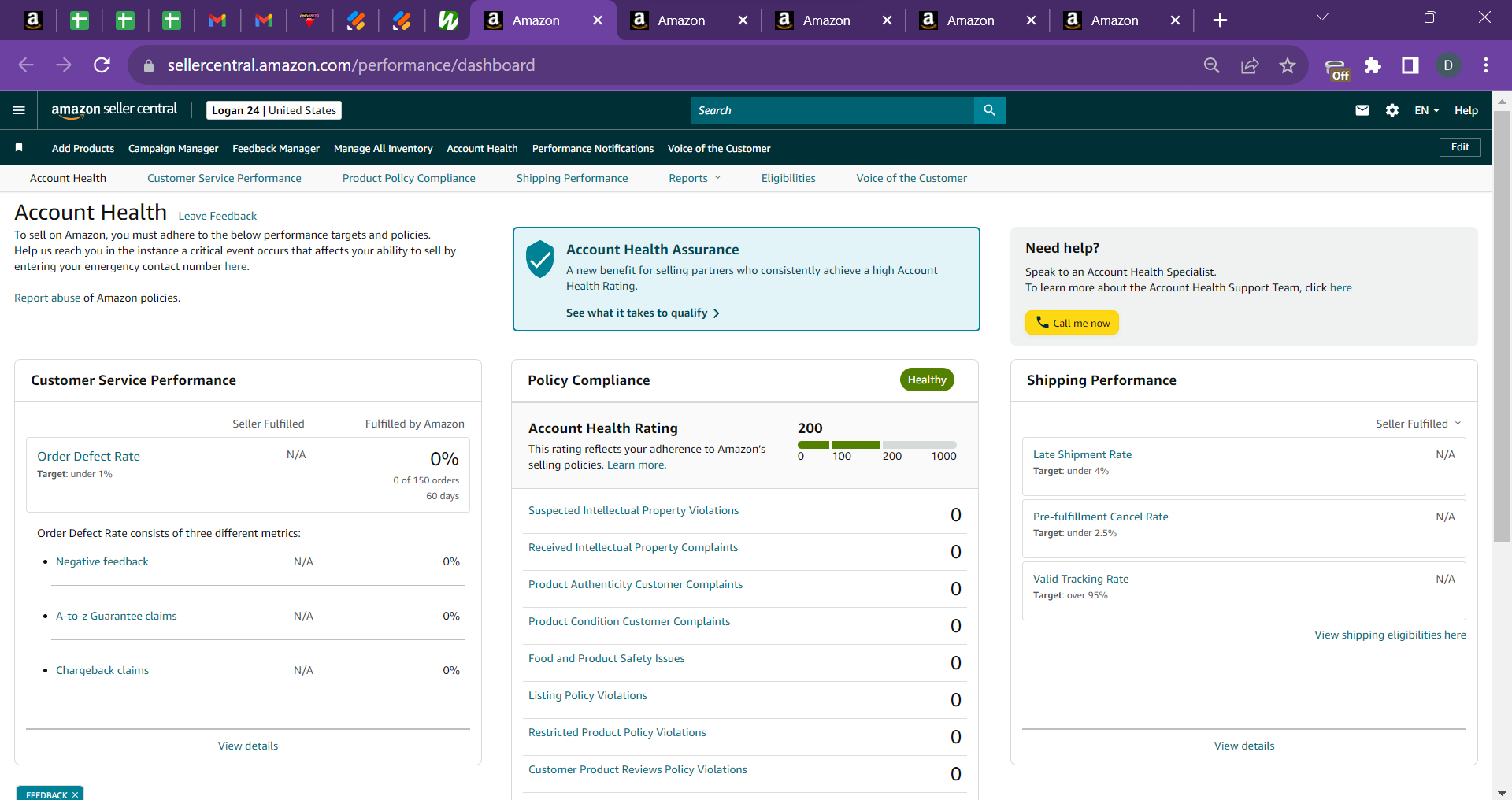Screen dimensions: 1512x800
Task: Click the Healthy status badge
Action: 927,380
